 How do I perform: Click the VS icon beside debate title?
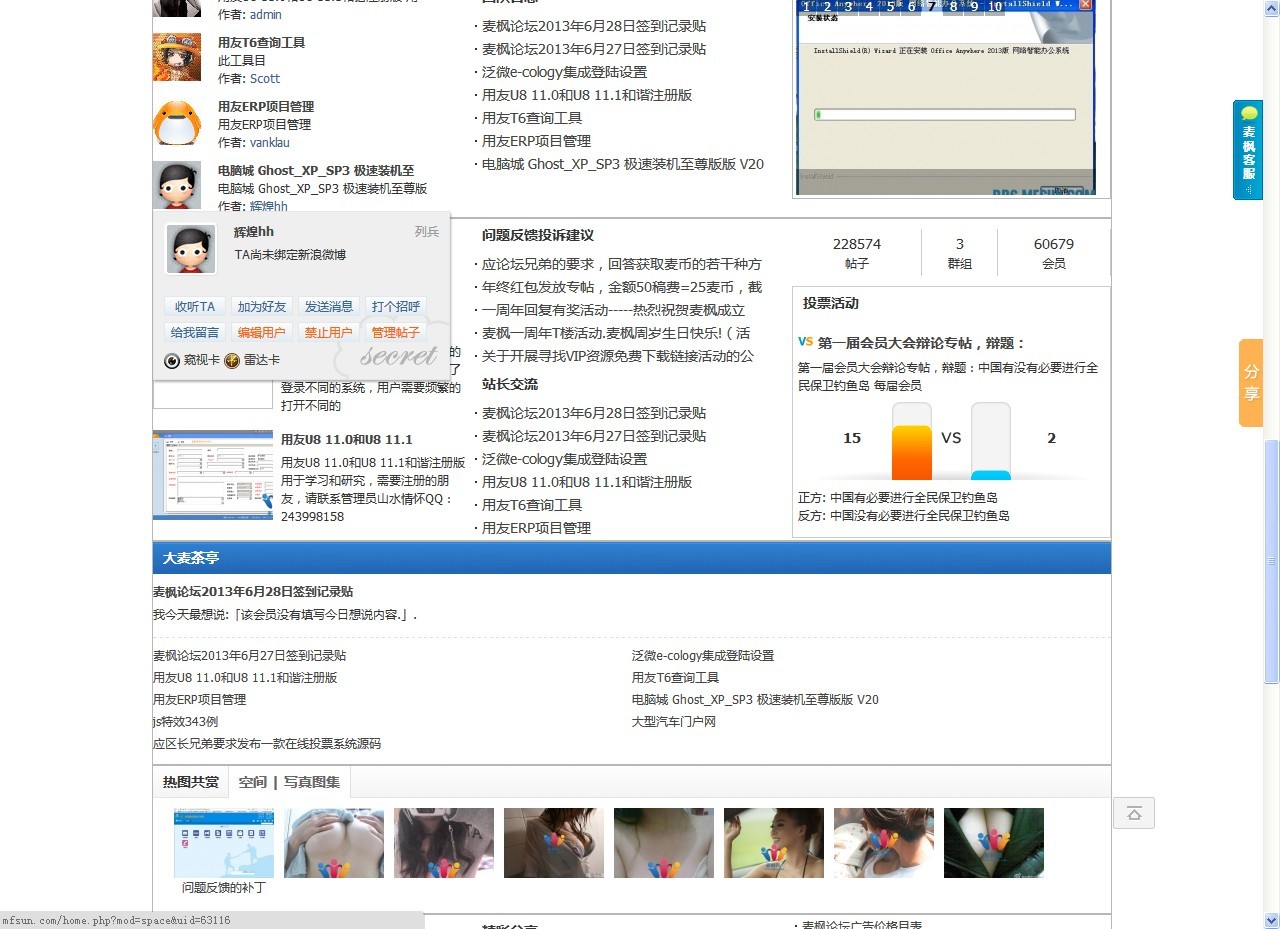[805, 342]
